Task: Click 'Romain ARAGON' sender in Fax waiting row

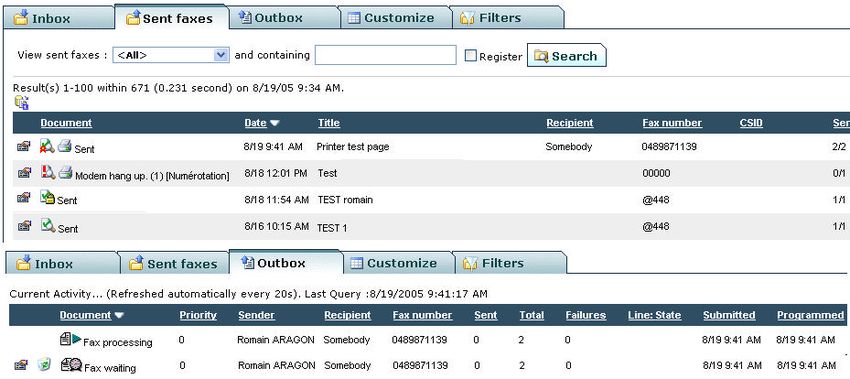Action: 276,366
